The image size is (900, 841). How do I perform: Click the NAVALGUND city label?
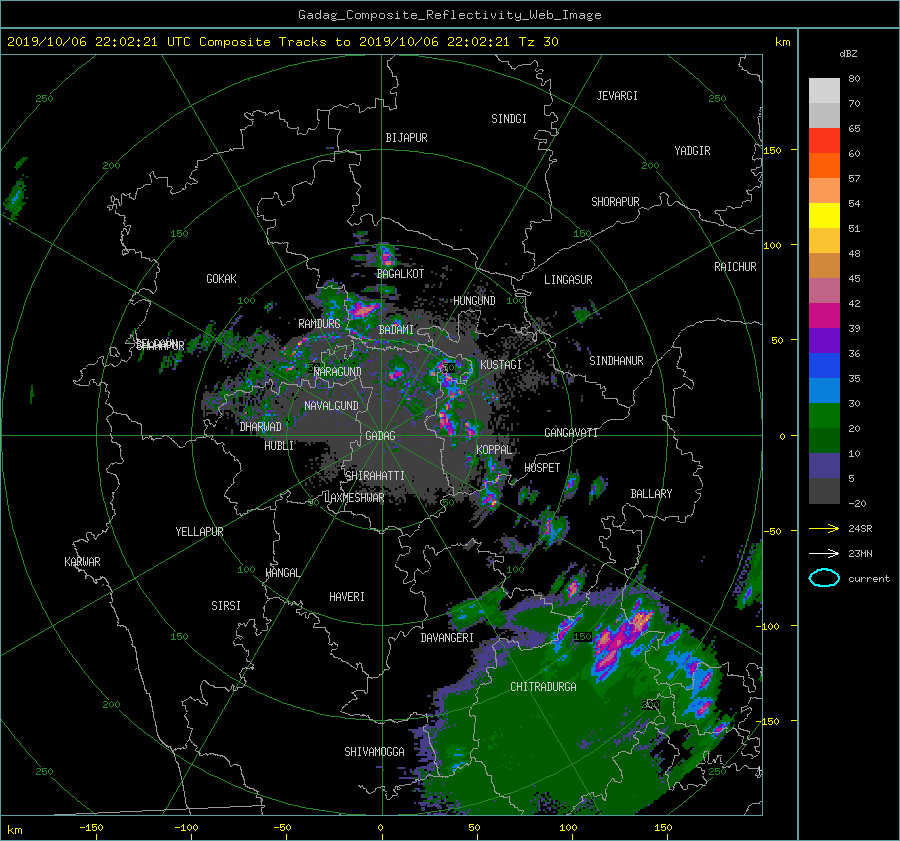tap(331, 406)
